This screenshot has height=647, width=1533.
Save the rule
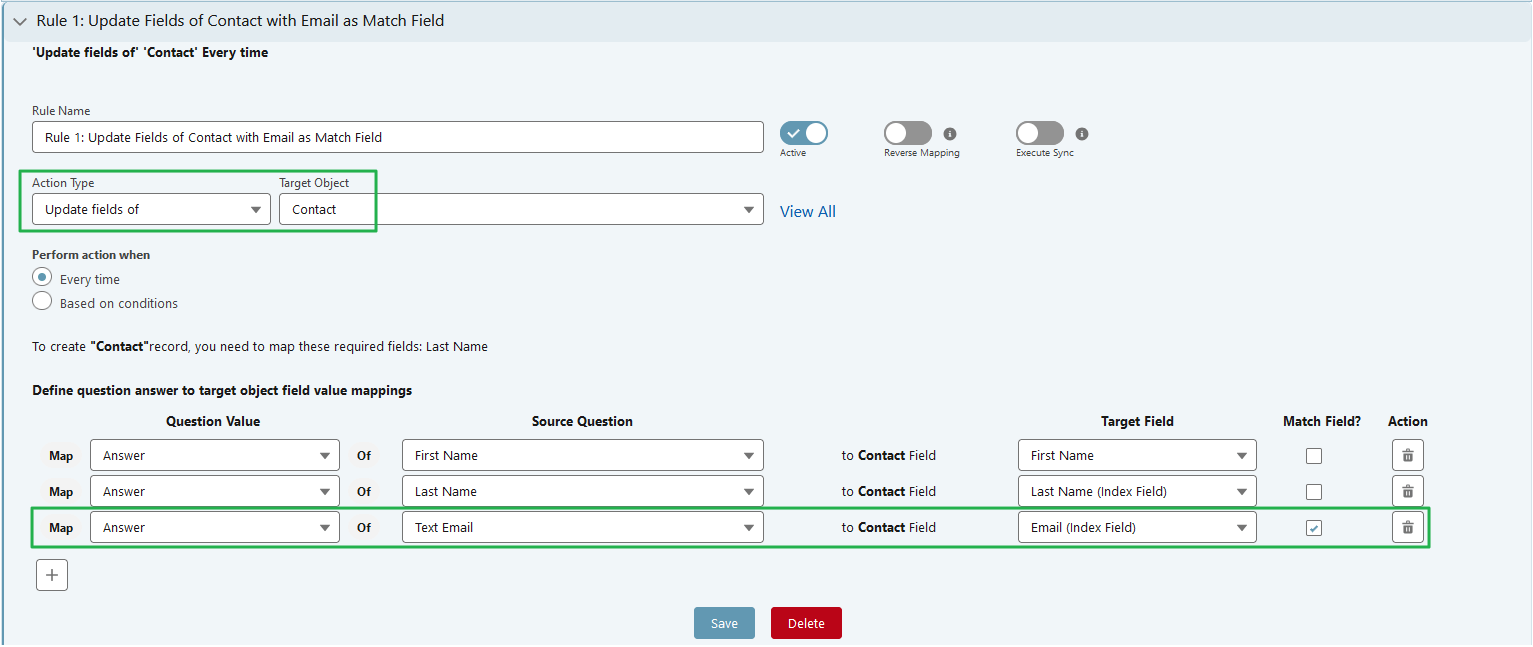pyautogui.click(x=724, y=622)
